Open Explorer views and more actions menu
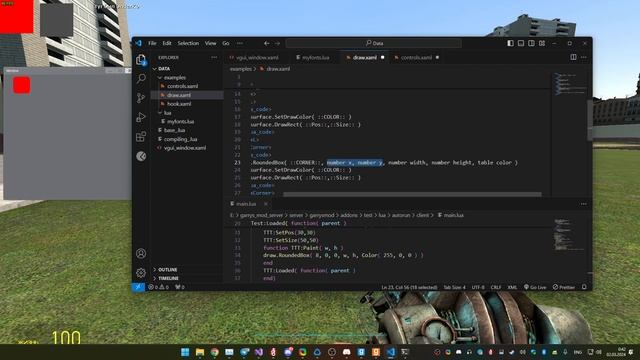The height and width of the screenshot is (360, 640). [214, 58]
